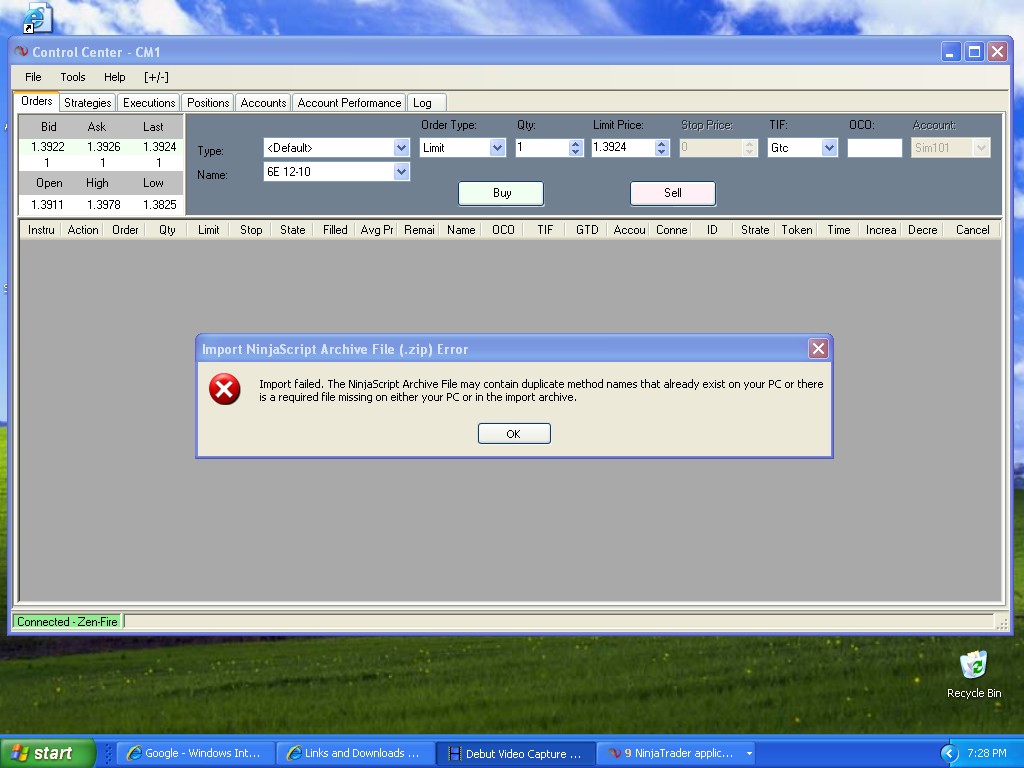Maximize the Control Center window

pos(974,52)
